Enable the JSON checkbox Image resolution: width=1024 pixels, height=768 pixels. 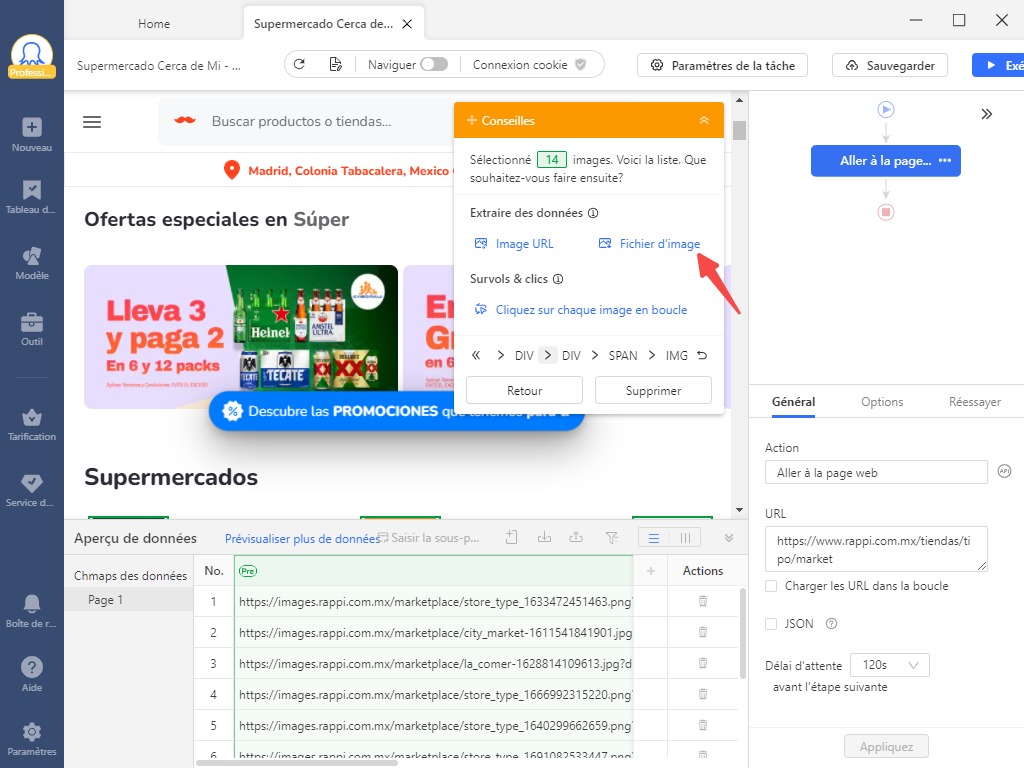[x=771, y=624]
